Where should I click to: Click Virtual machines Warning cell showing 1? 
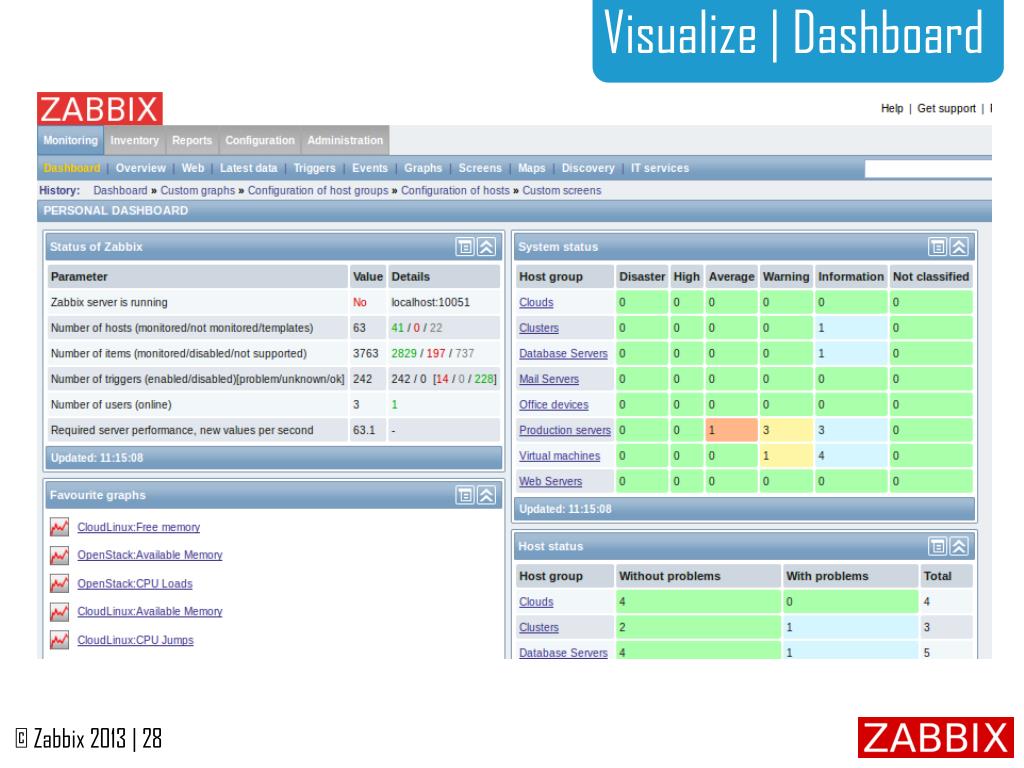coord(786,456)
